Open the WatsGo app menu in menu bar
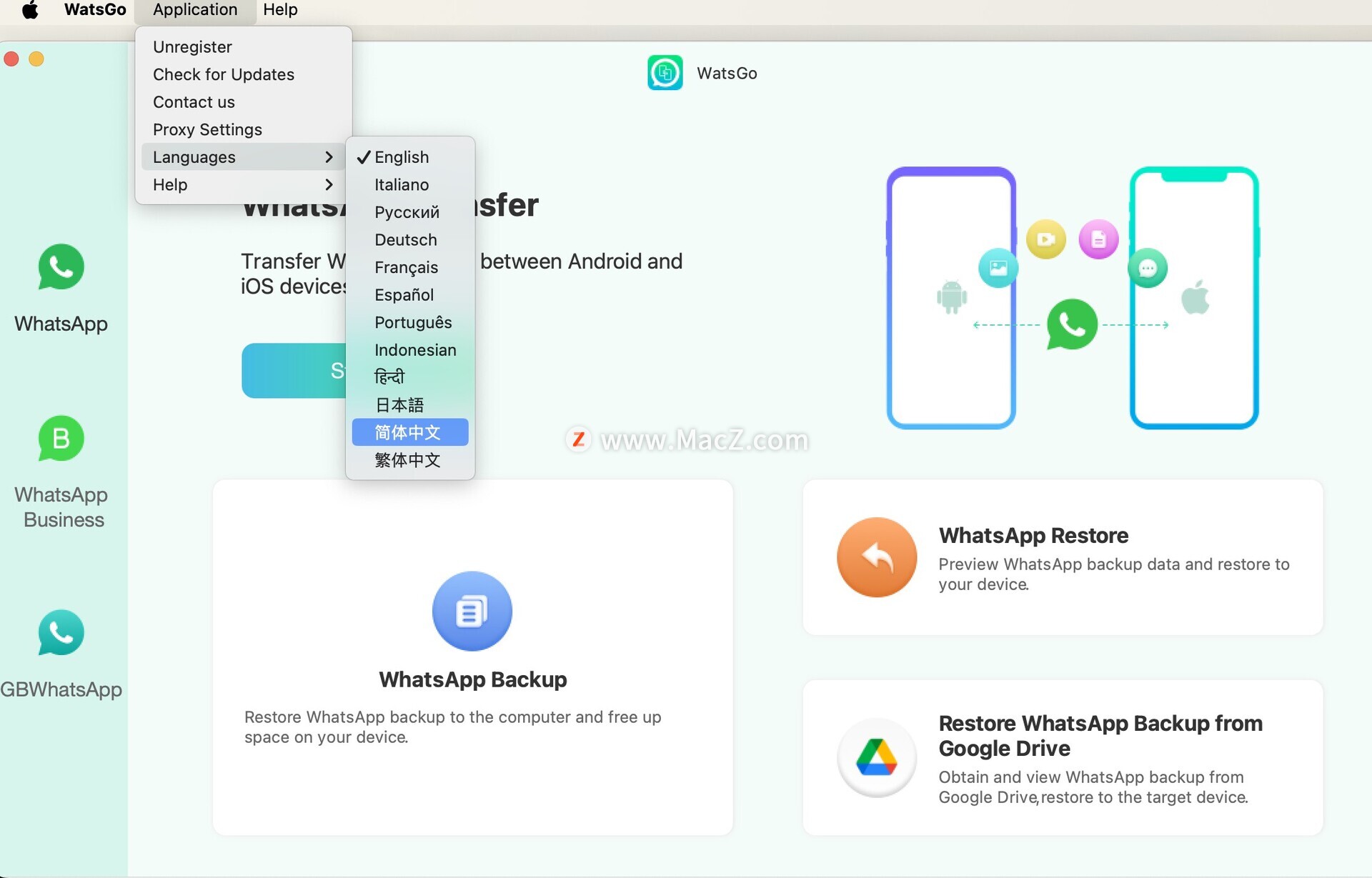The image size is (1372, 878). click(95, 10)
